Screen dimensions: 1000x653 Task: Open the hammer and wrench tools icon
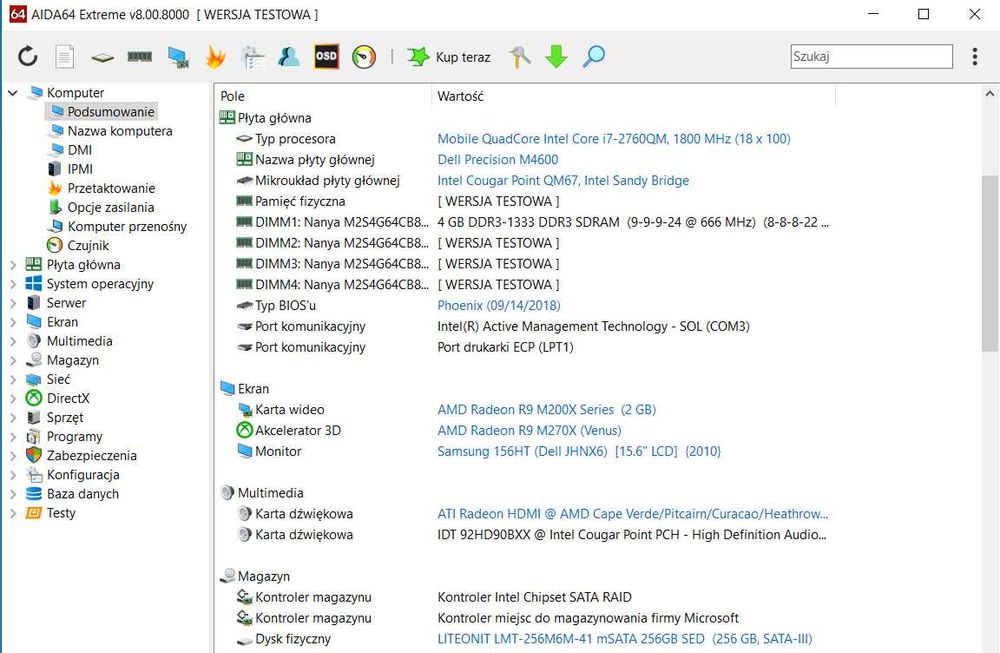[x=520, y=57]
